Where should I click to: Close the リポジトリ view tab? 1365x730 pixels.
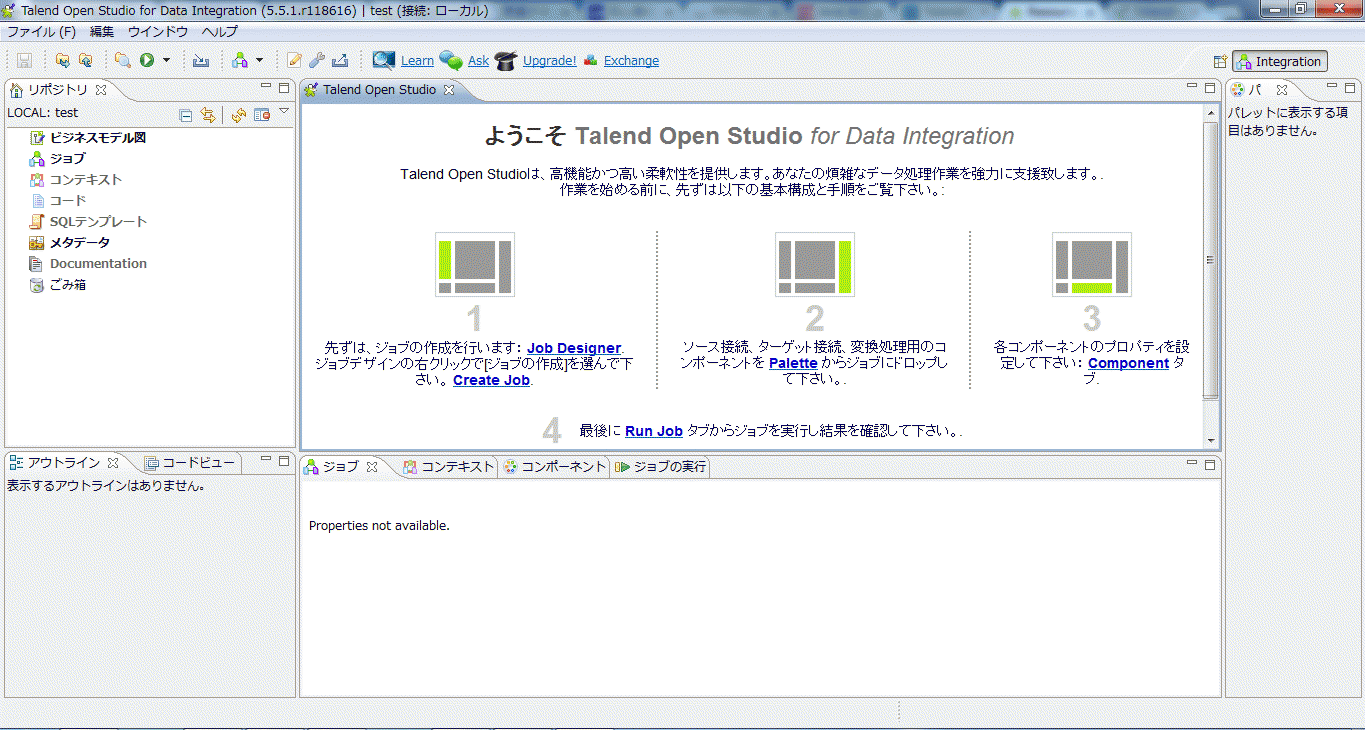click(x=101, y=90)
